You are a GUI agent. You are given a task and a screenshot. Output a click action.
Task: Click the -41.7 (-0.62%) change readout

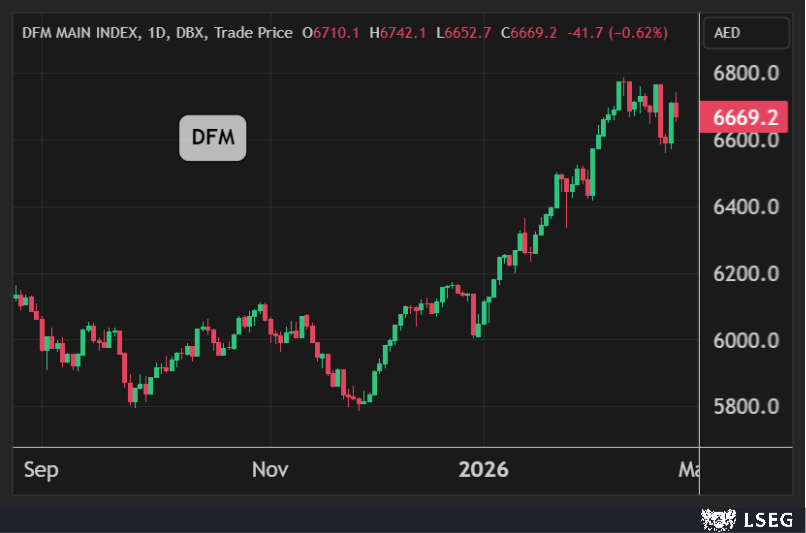click(617, 33)
